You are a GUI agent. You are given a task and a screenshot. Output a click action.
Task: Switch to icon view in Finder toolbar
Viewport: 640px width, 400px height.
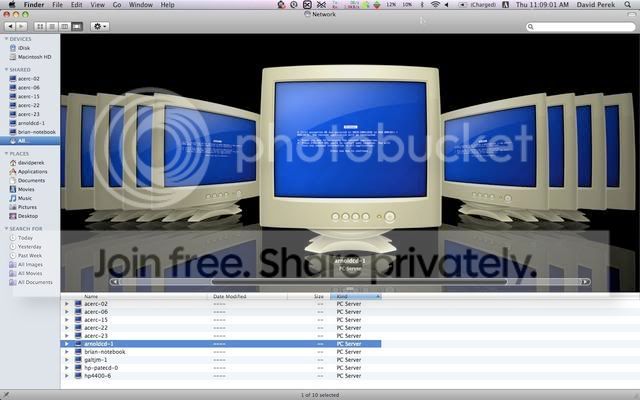point(40,27)
